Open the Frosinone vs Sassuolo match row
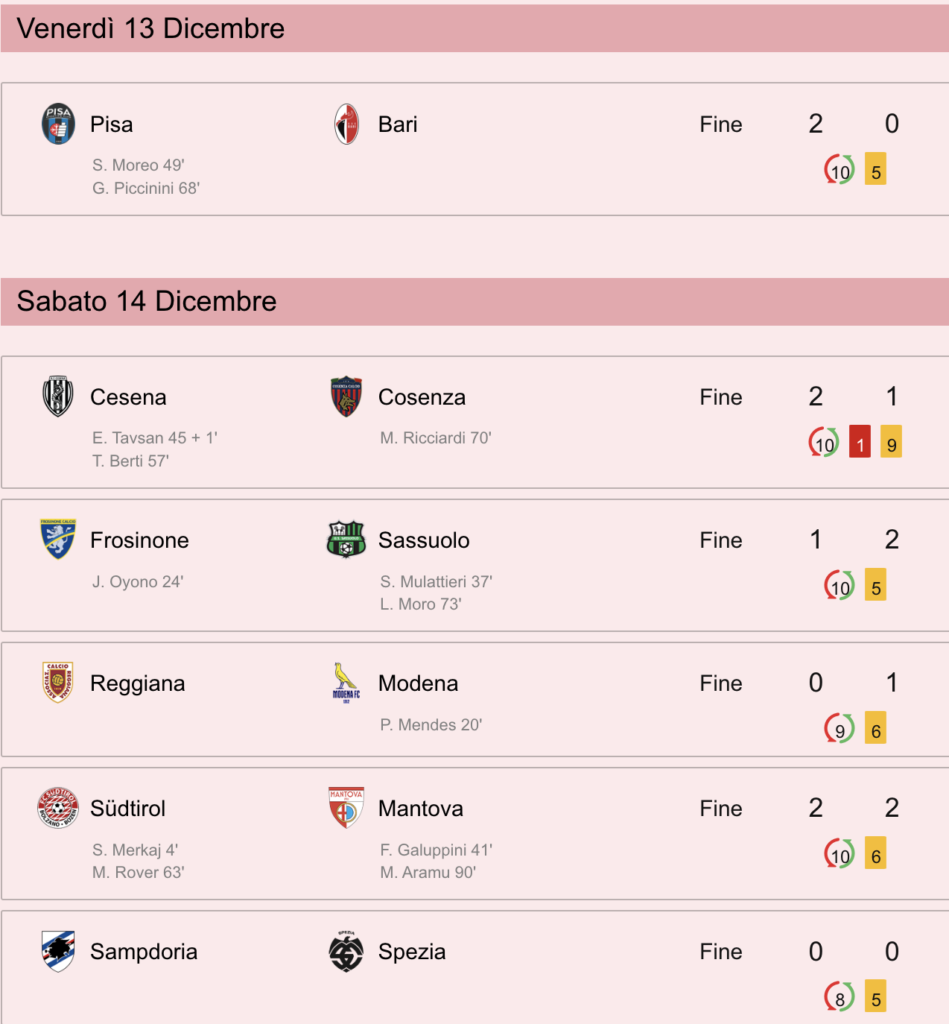 [x=474, y=566]
